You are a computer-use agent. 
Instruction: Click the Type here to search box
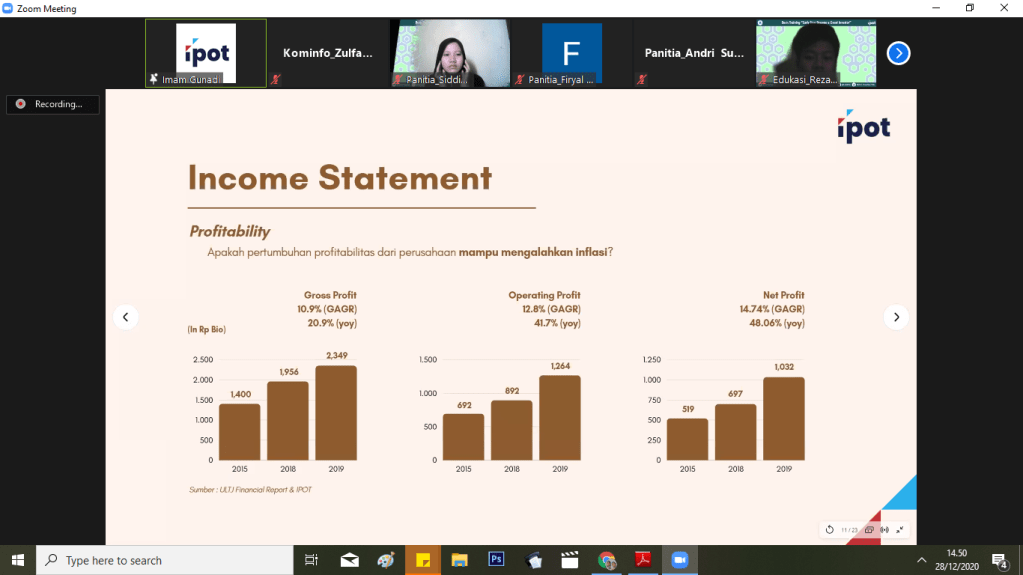pos(164,560)
